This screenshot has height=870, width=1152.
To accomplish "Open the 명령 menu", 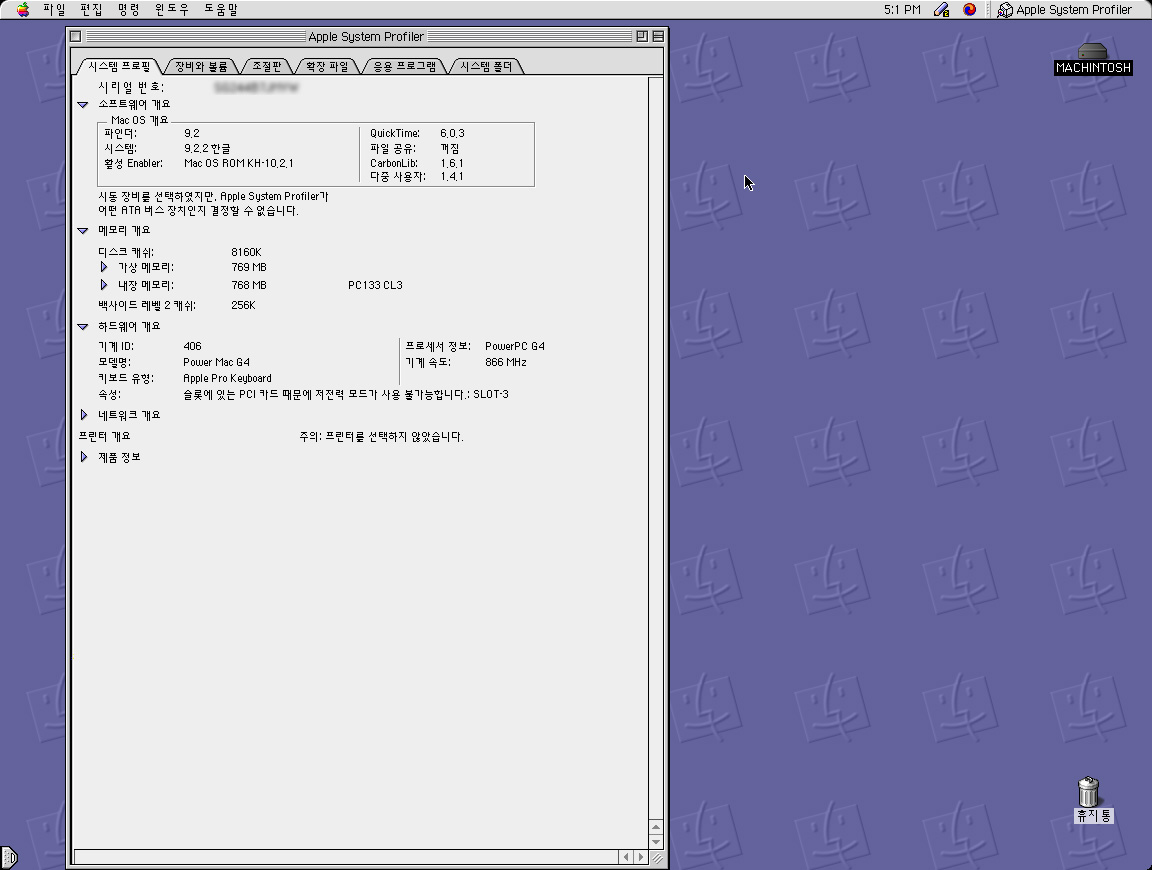I will 128,10.
